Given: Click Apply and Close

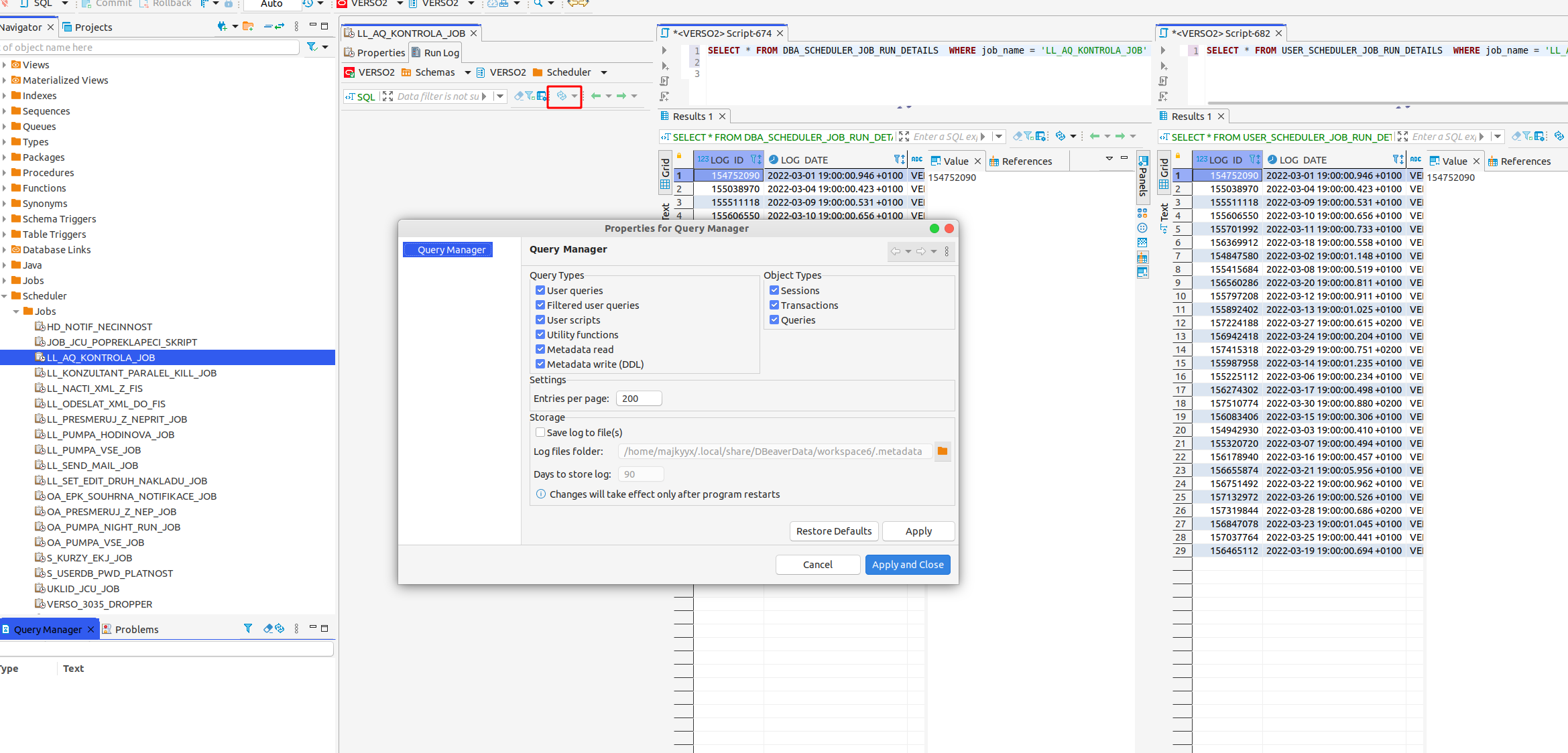Looking at the screenshot, I should [908, 564].
